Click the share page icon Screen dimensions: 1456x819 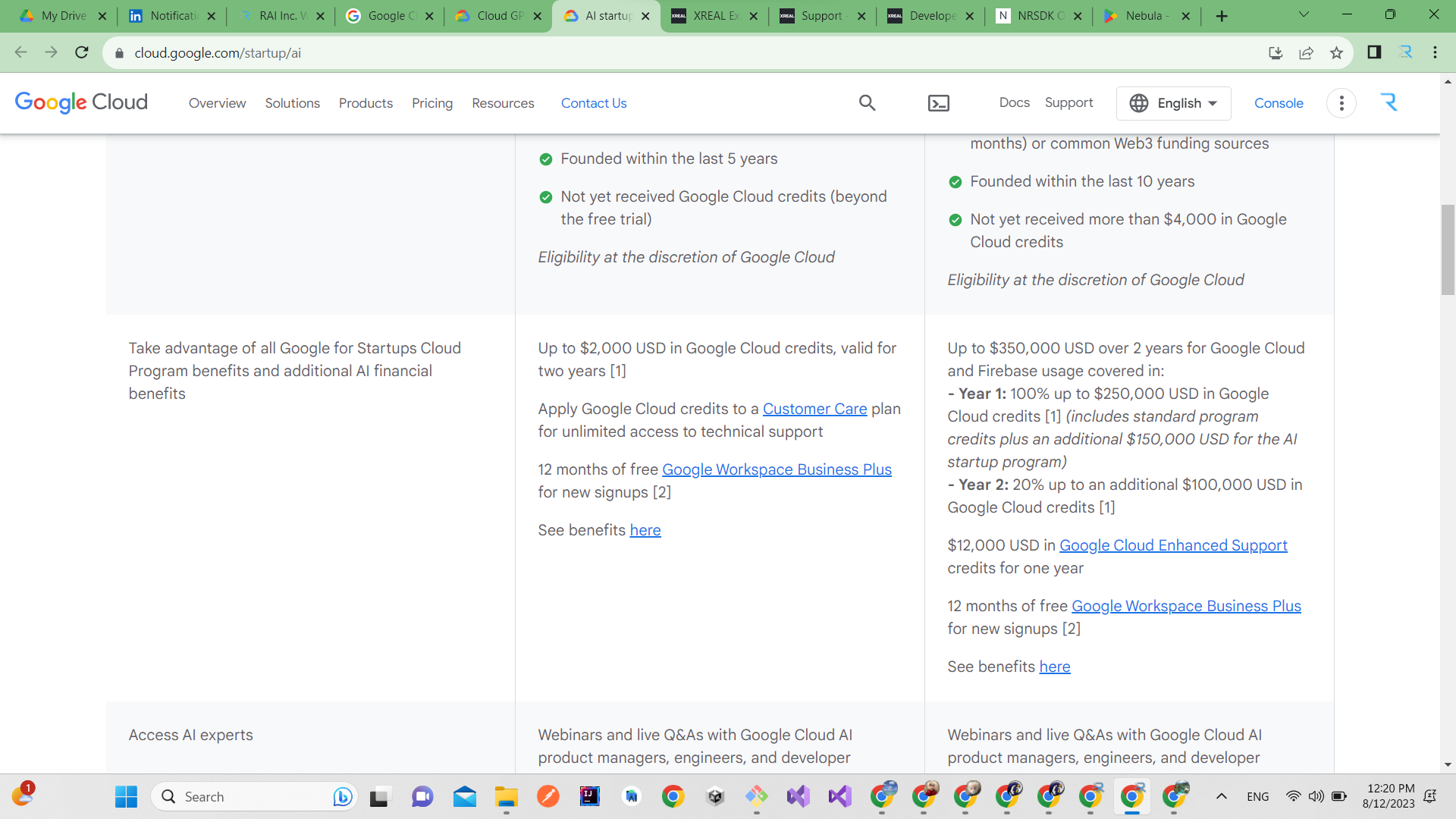tap(1306, 53)
